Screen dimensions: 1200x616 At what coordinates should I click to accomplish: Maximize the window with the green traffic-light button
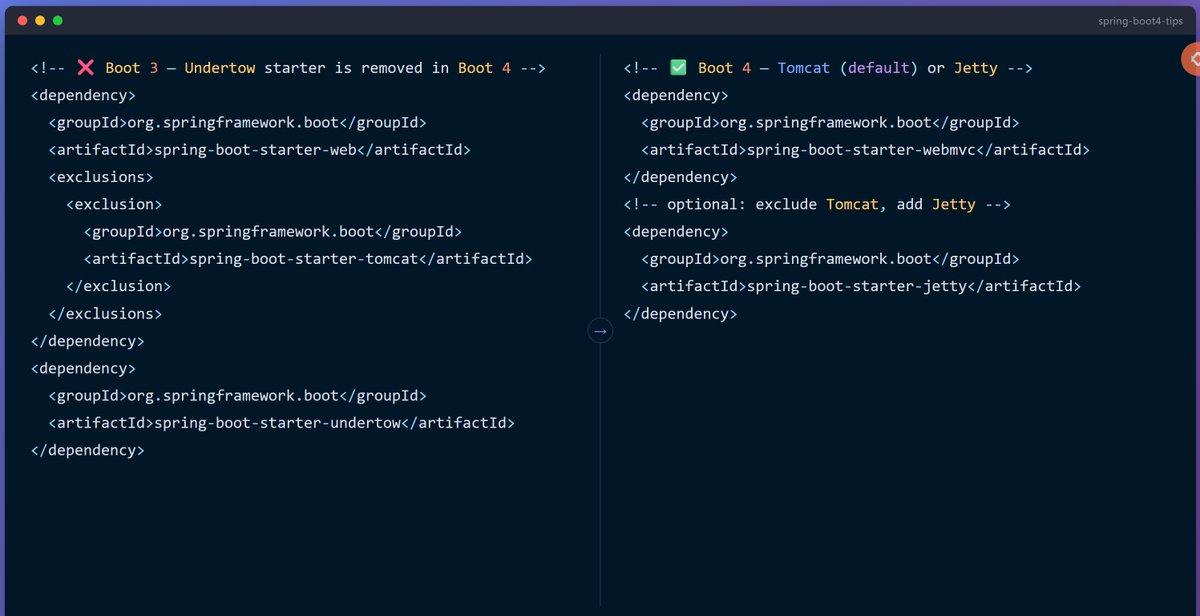coord(57,20)
